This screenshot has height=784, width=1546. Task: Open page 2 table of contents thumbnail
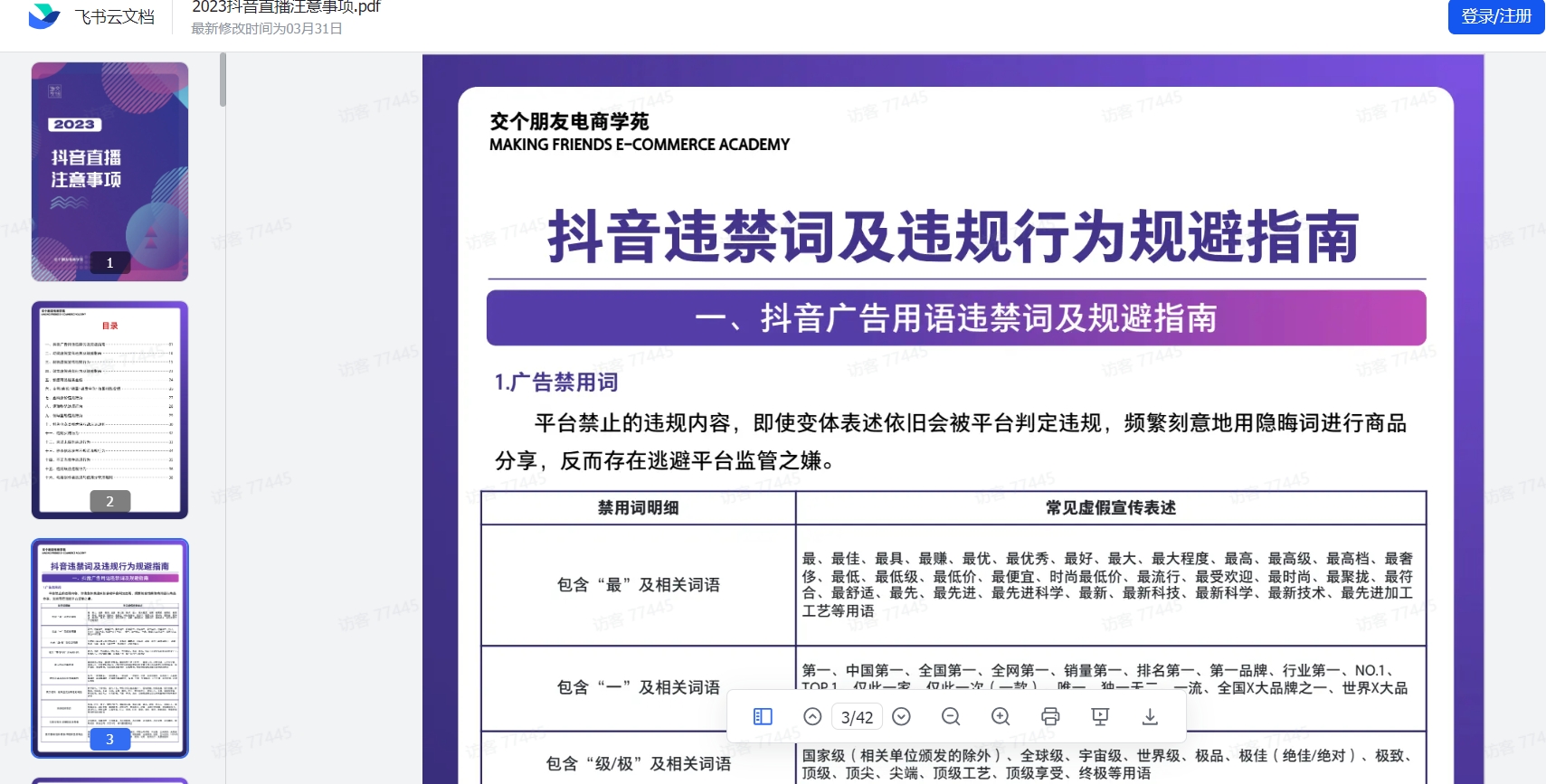(109, 410)
